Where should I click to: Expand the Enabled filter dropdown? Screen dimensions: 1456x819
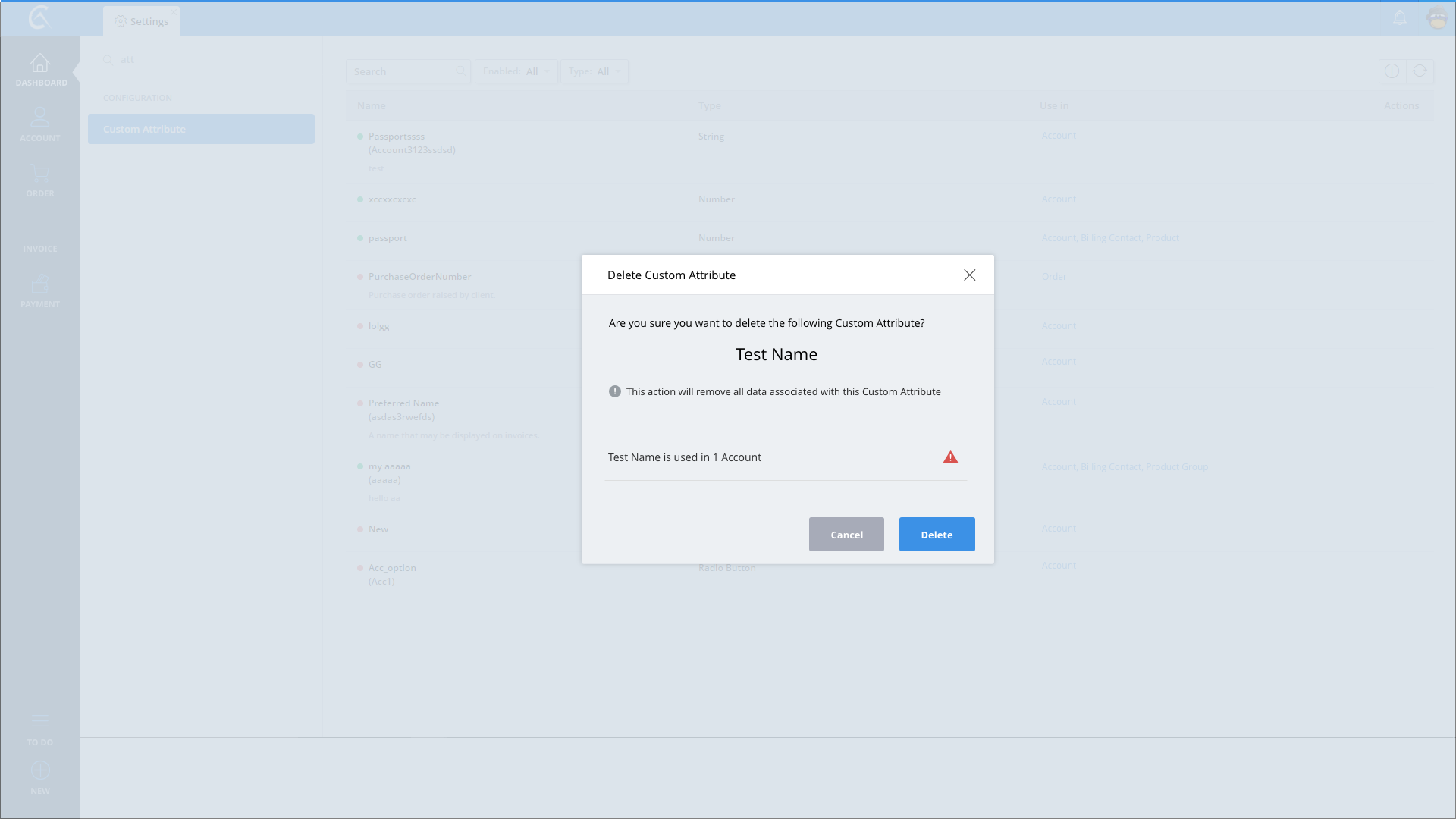(x=516, y=71)
